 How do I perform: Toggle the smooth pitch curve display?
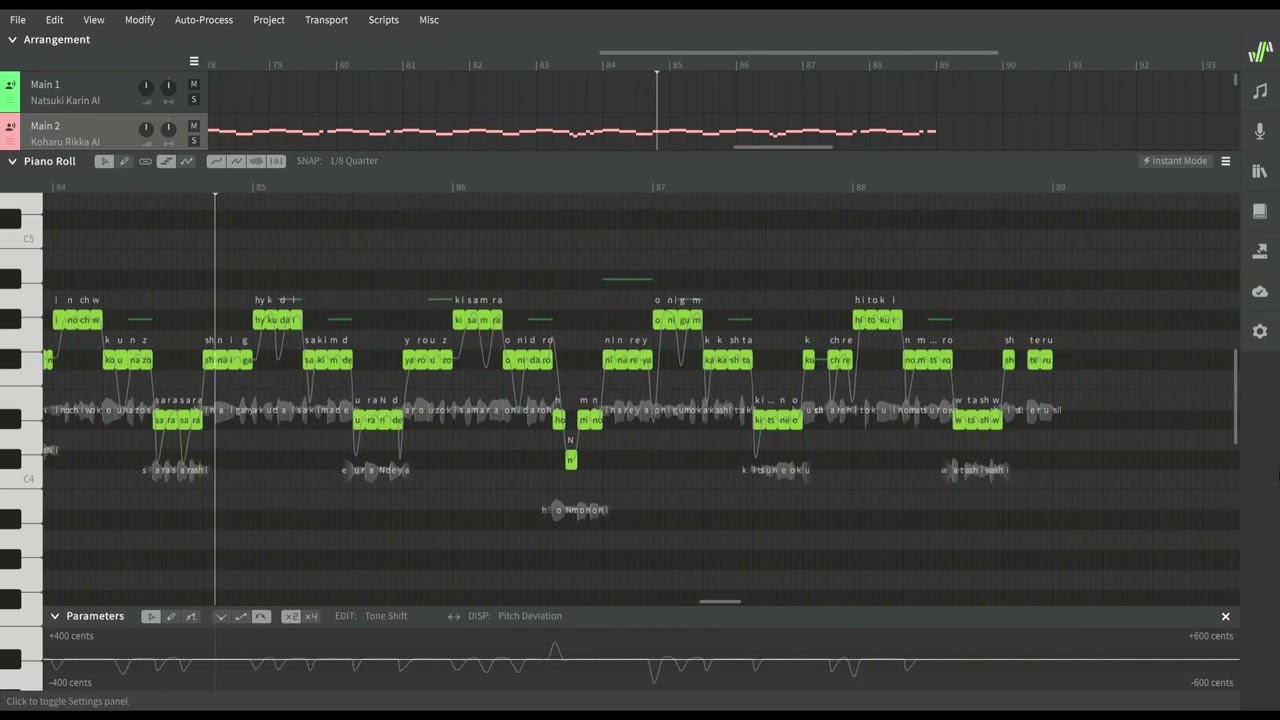click(x=216, y=161)
